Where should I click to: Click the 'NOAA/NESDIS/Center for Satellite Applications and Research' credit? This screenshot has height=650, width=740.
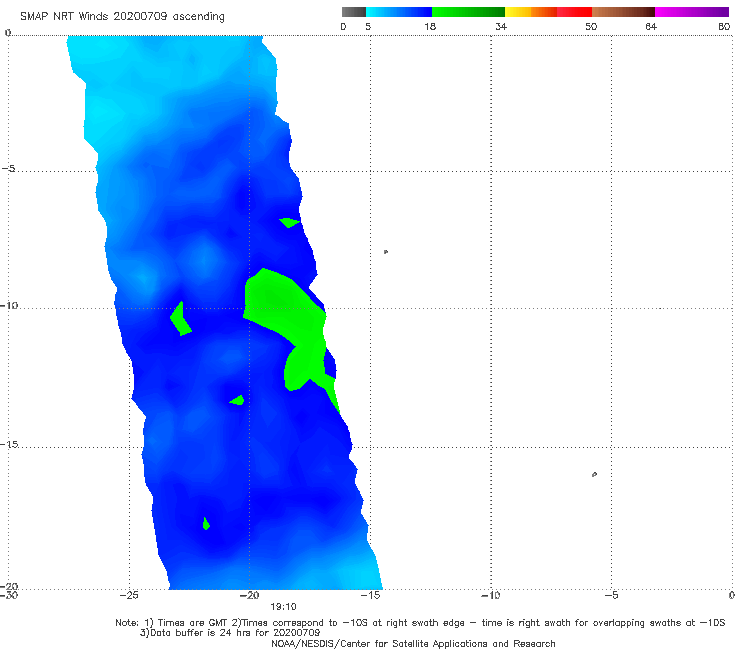coord(413,644)
